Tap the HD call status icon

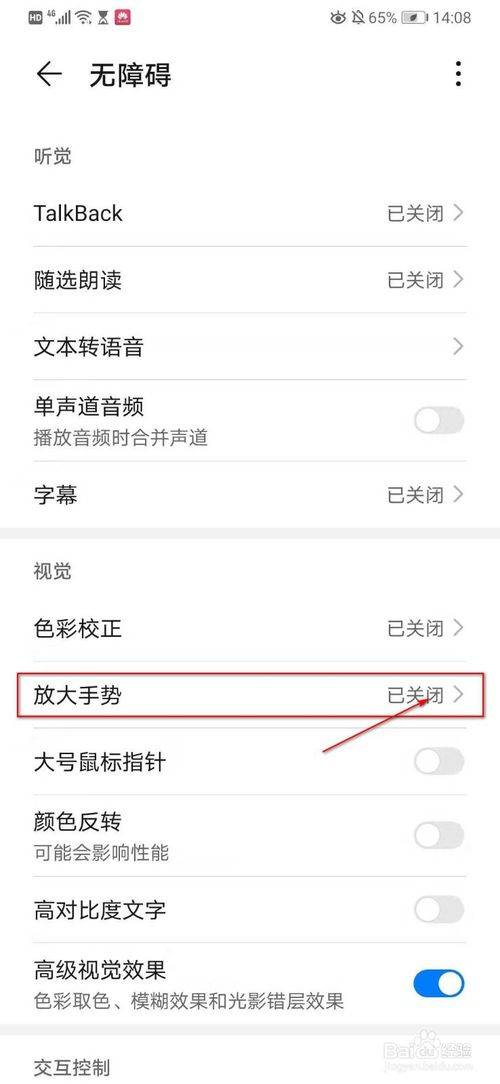tap(36, 17)
